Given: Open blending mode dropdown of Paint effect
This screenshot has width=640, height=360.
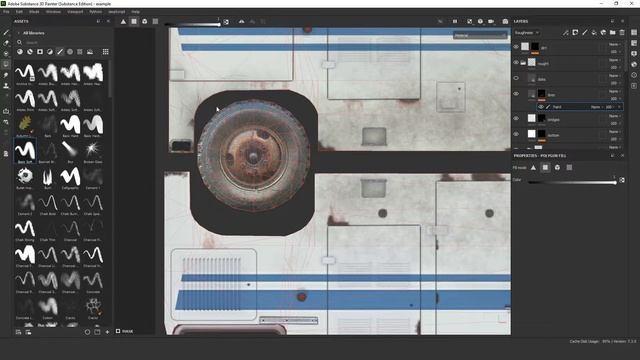Looking at the screenshot, I should point(597,107).
